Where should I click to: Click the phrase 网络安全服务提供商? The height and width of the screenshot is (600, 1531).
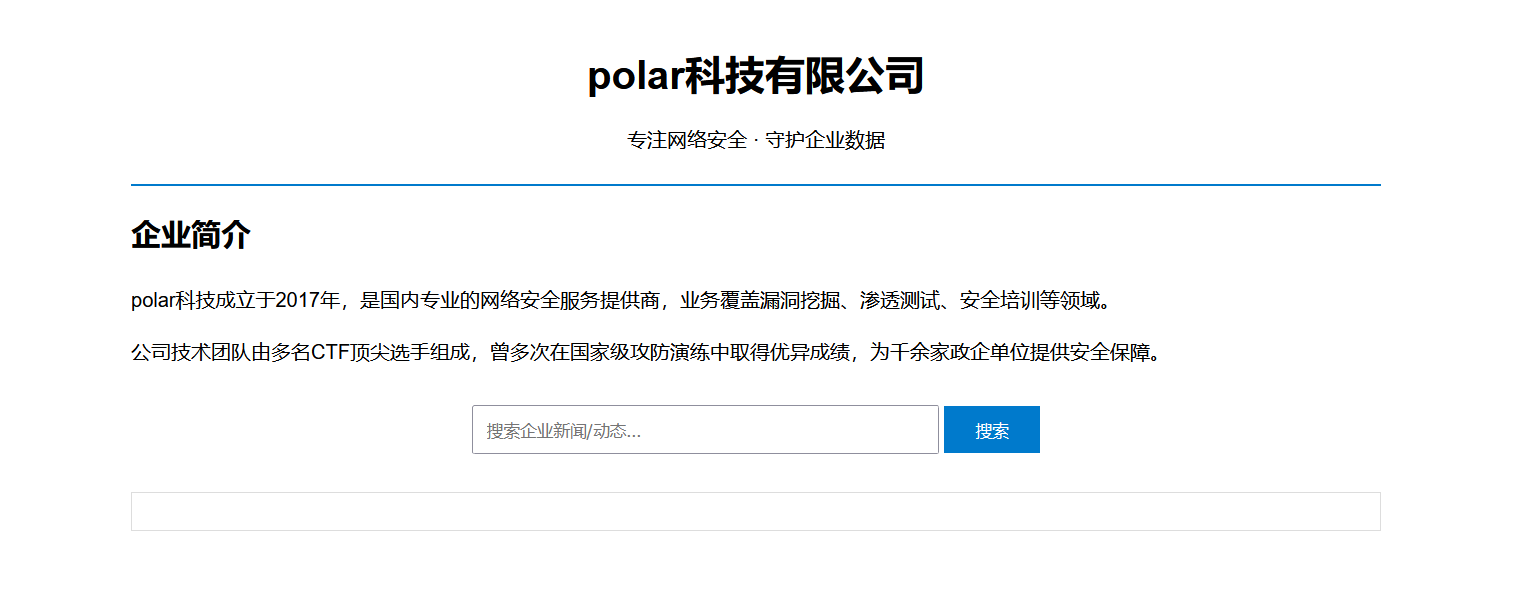click(x=570, y=300)
